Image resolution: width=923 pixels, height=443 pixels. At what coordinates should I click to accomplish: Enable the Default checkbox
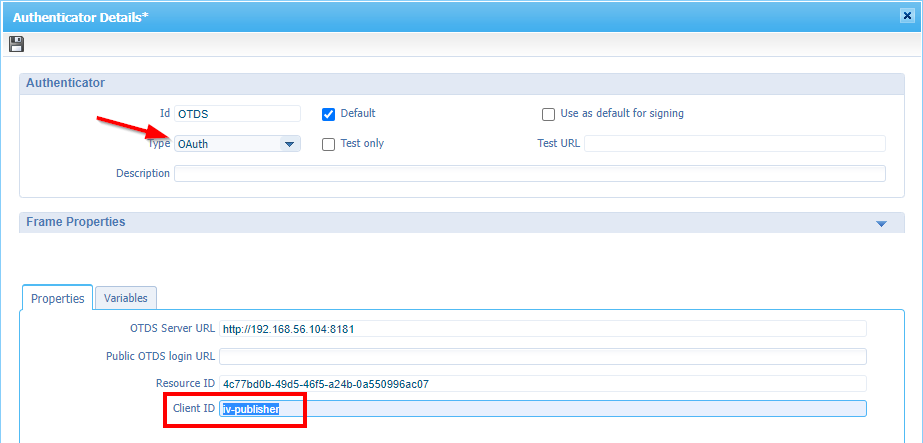click(328, 114)
